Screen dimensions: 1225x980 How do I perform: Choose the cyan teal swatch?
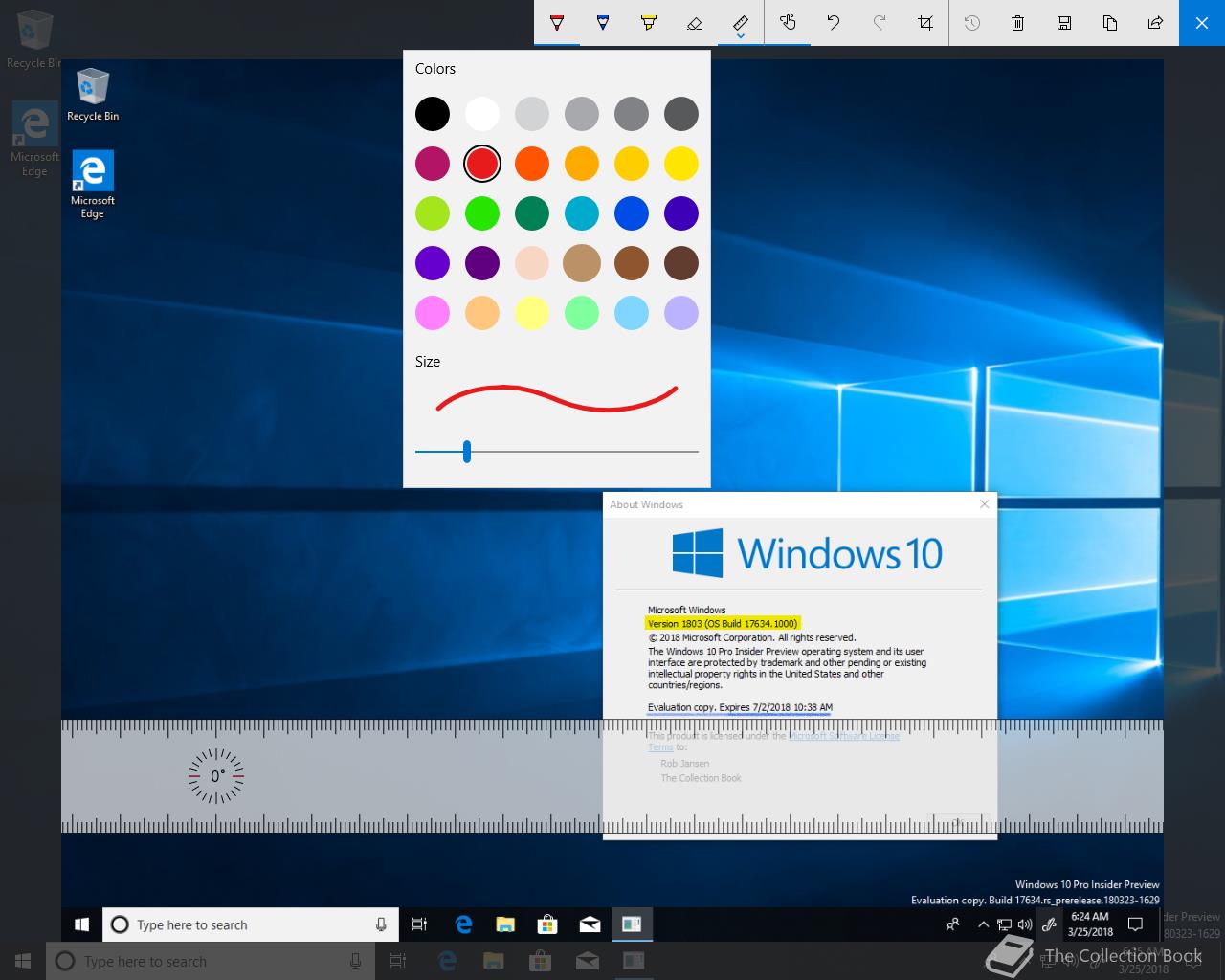[582, 213]
